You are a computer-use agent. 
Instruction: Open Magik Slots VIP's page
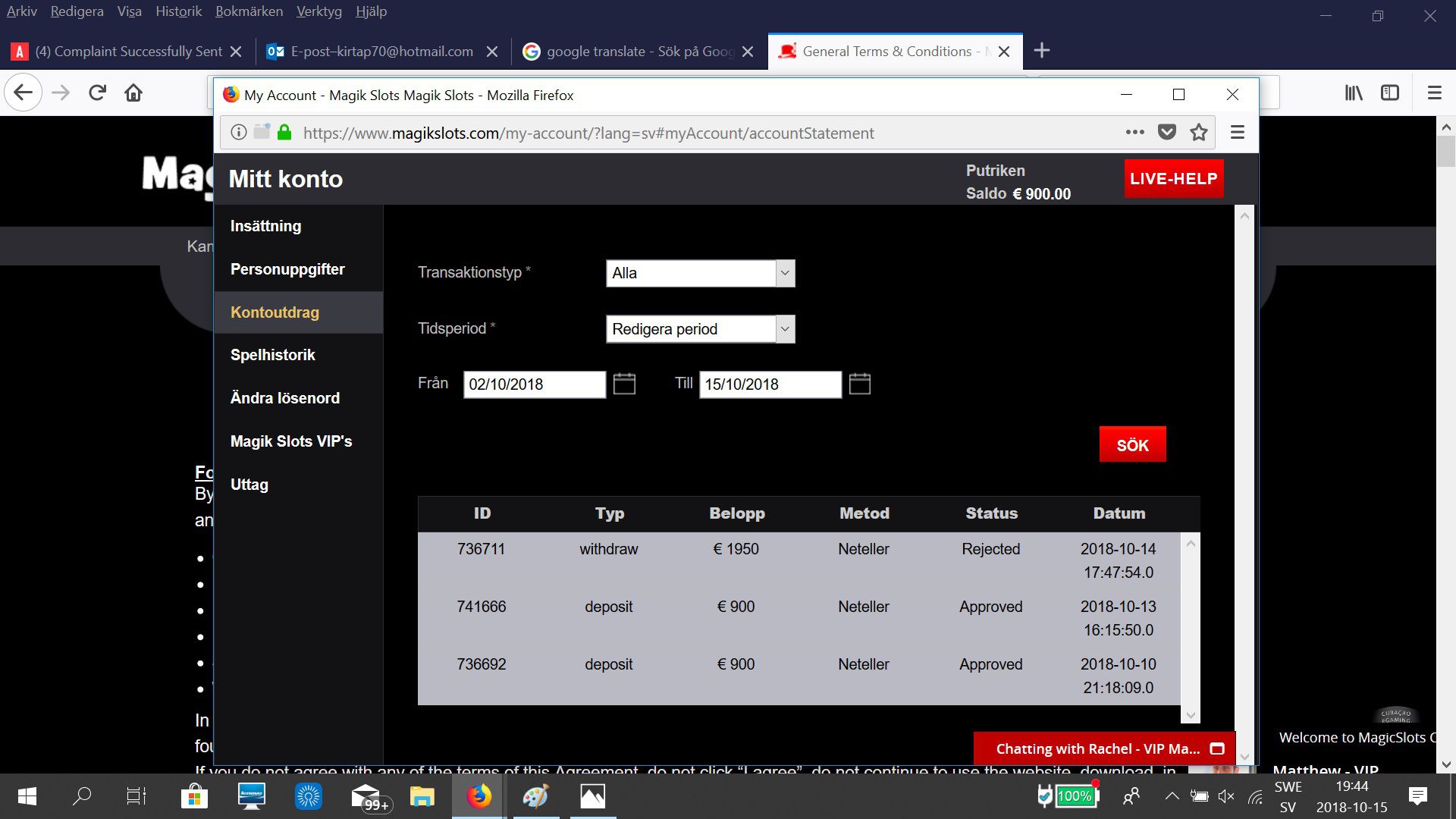tap(291, 441)
